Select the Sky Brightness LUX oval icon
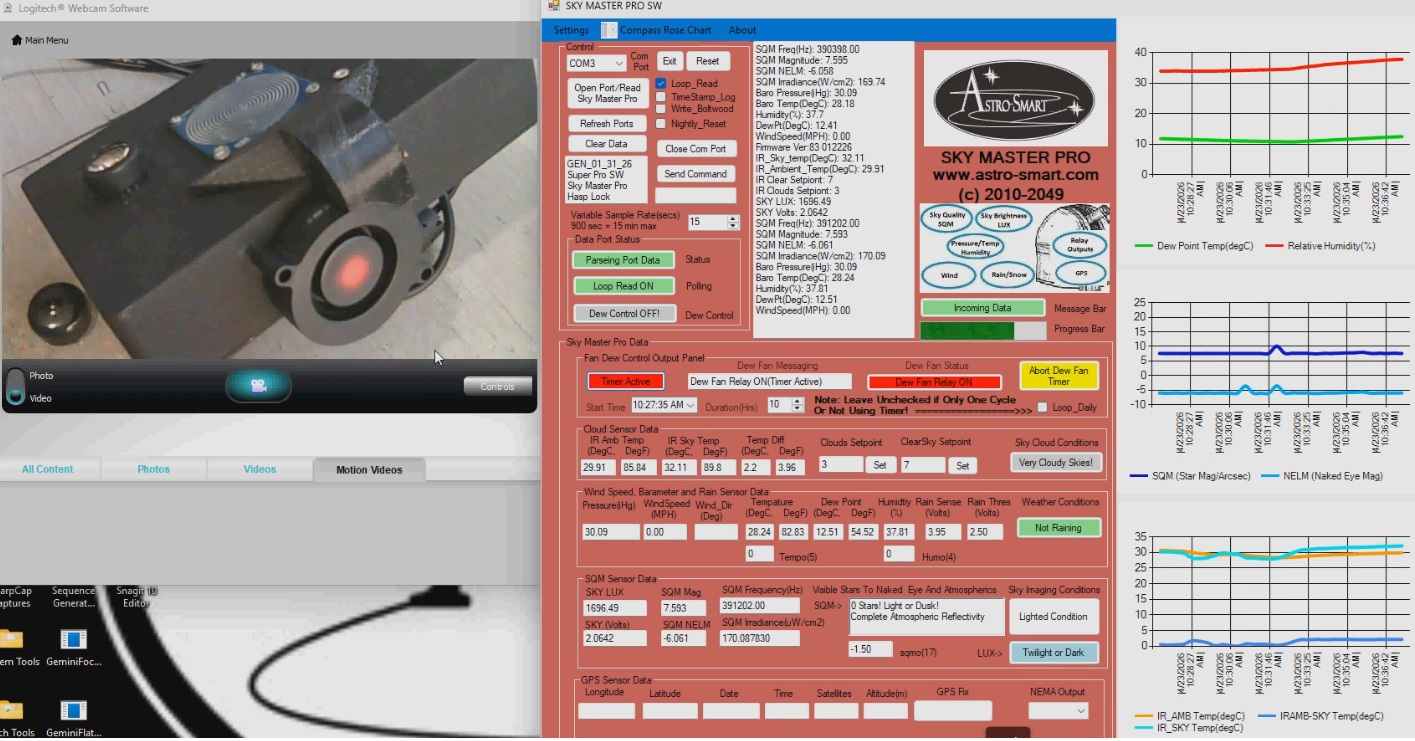This screenshot has width=1415, height=741. tap(1004, 220)
